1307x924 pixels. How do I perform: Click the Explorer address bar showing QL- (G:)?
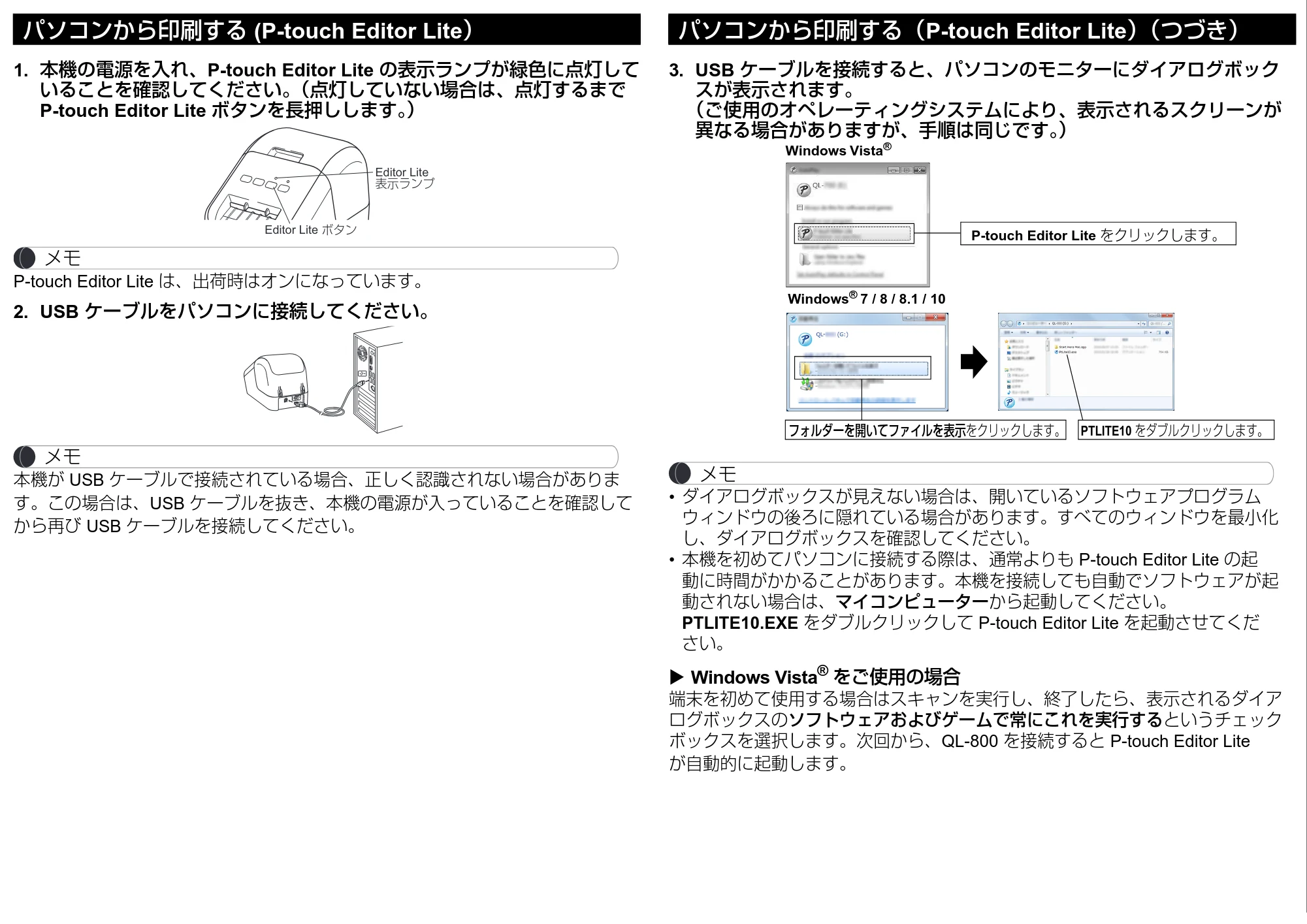pyautogui.click(x=1078, y=323)
